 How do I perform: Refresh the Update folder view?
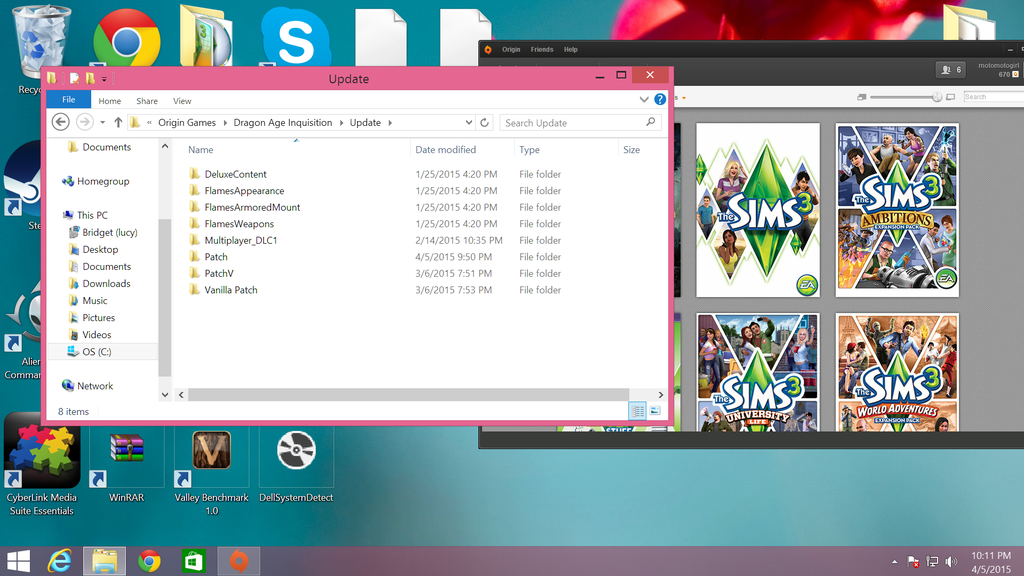[x=485, y=123]
